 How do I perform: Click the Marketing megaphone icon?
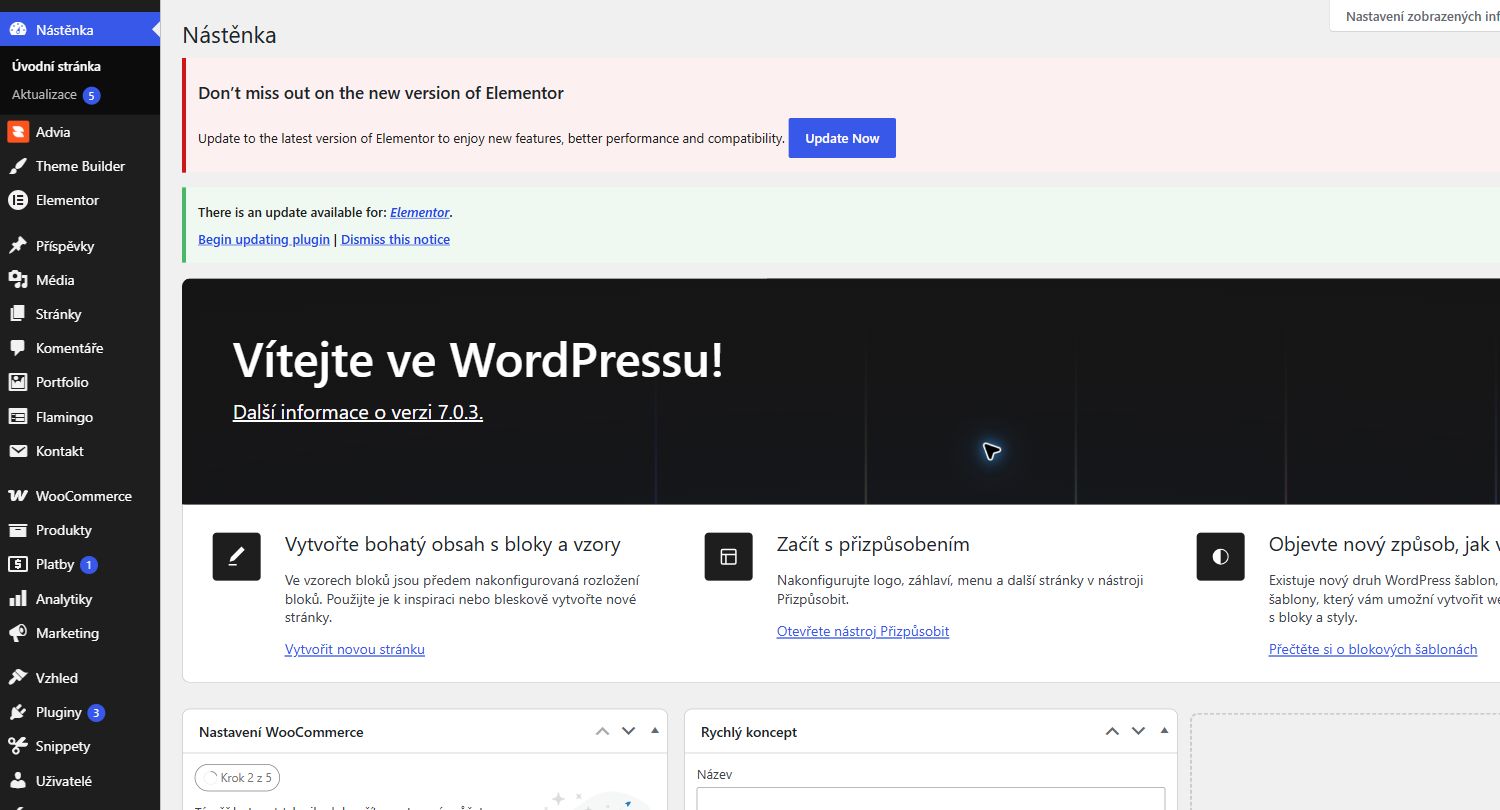18,633
